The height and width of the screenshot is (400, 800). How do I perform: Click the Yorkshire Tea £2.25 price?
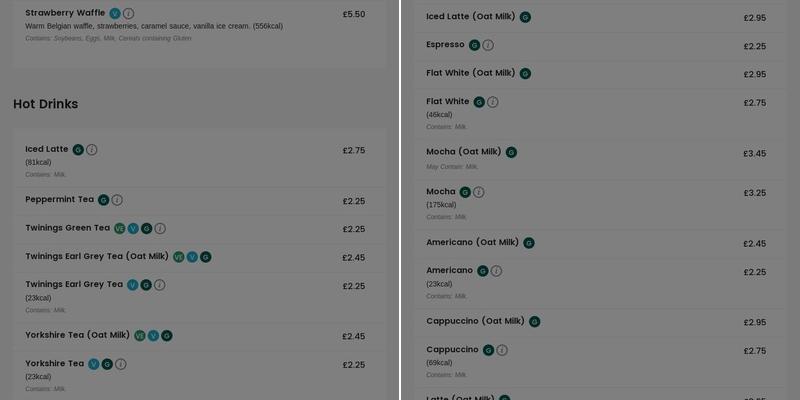coord(353,365)
